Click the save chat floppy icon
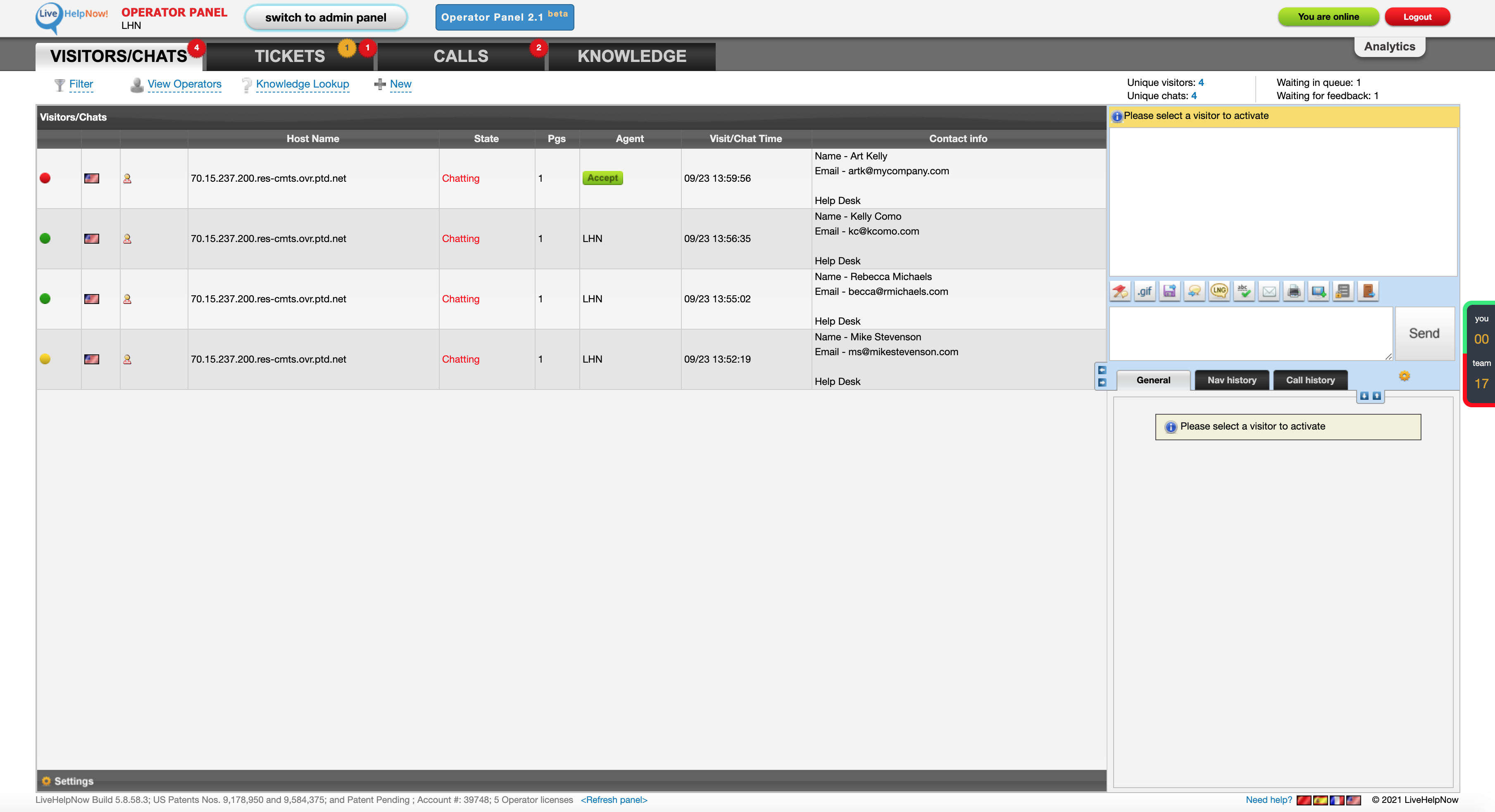 click(x=1169, y=291)
